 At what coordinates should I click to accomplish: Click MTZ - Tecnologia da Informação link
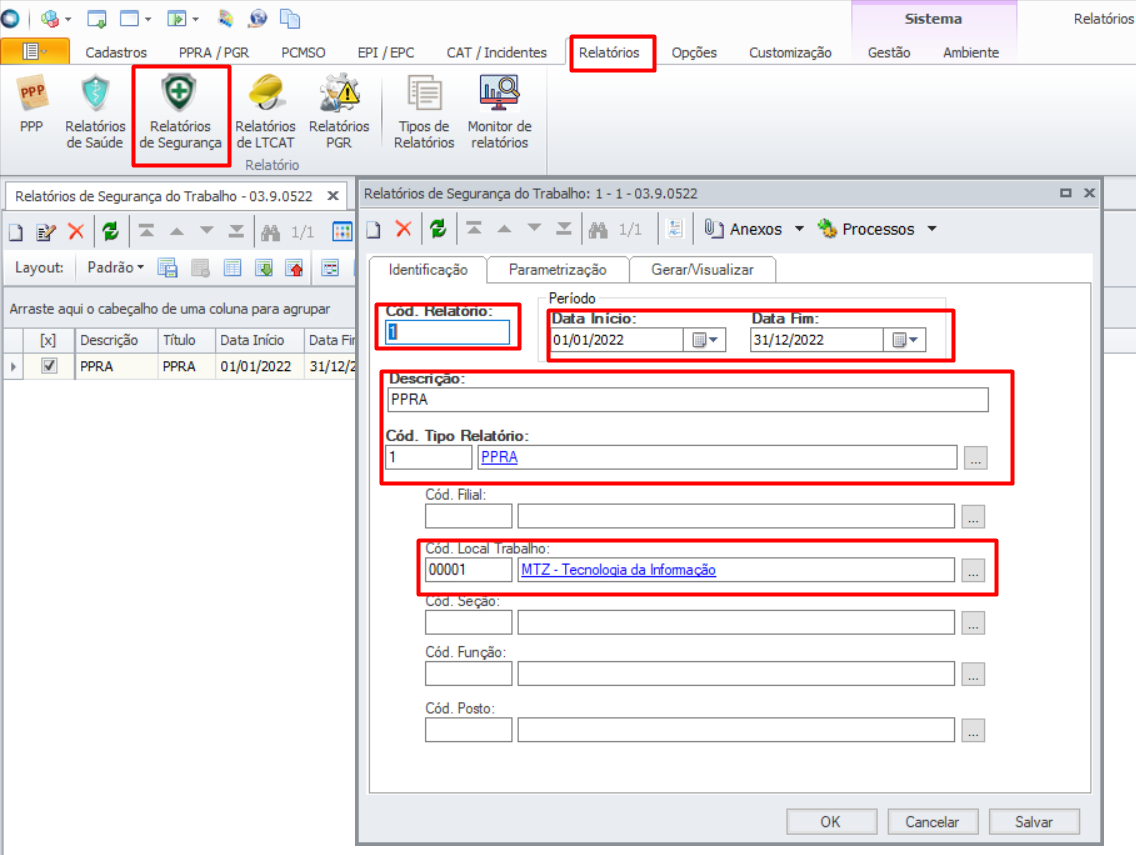(618, 570)
